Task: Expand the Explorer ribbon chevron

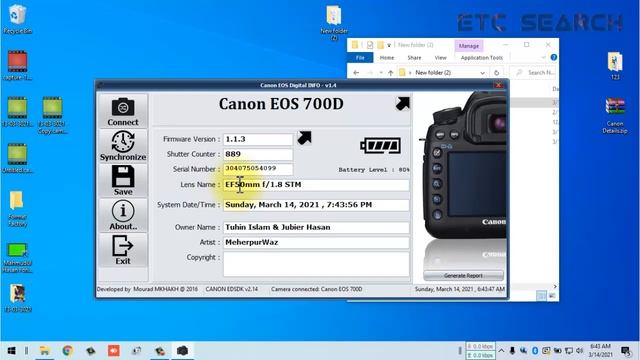Action: click(x=543, y=58)
